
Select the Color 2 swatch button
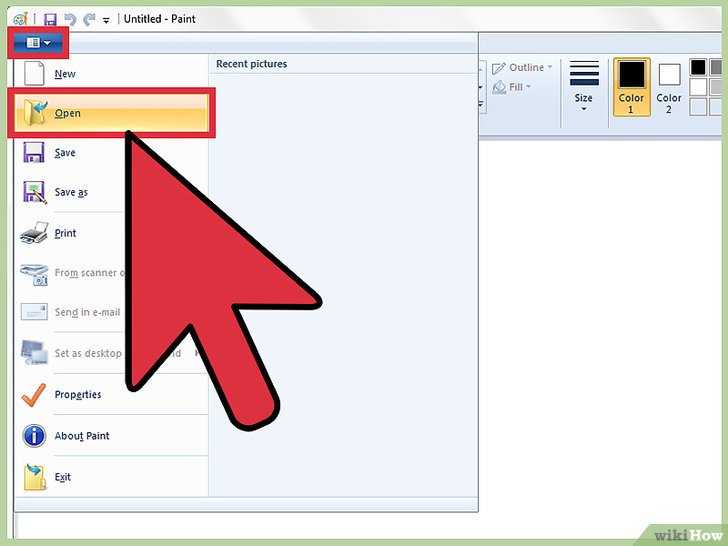(x=669, y=88)
